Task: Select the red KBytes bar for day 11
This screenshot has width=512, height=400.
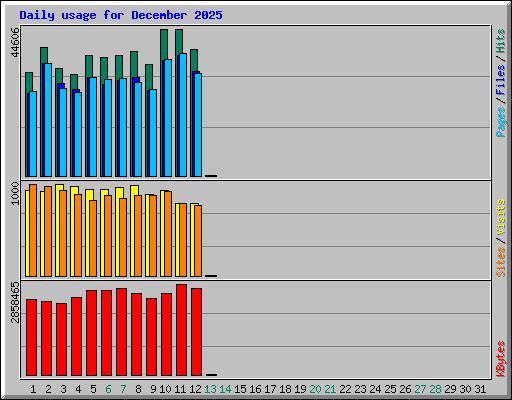Action: pyautogui.click(x=181, y=330)
